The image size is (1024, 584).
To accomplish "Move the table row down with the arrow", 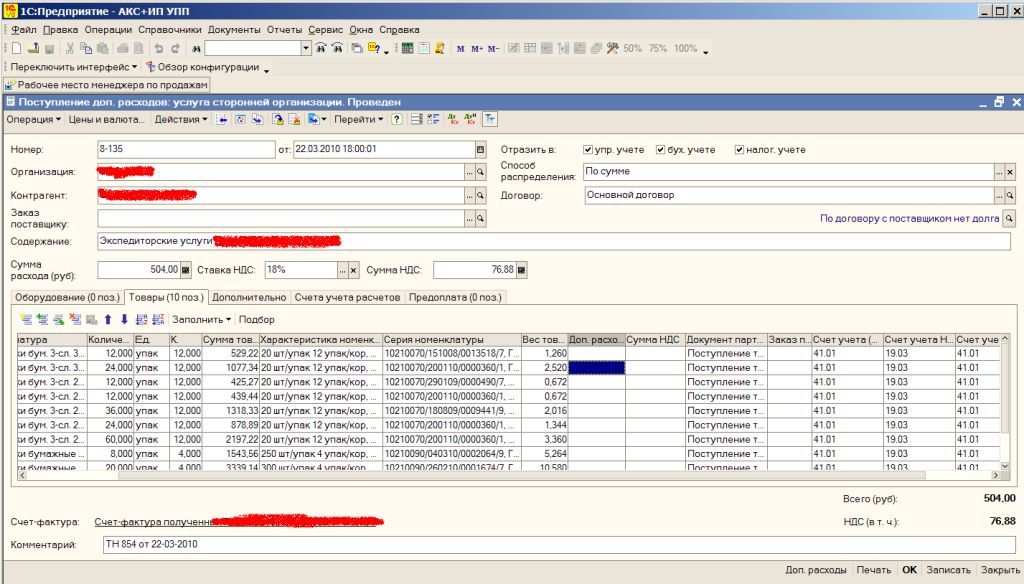I will click(124, 320).
